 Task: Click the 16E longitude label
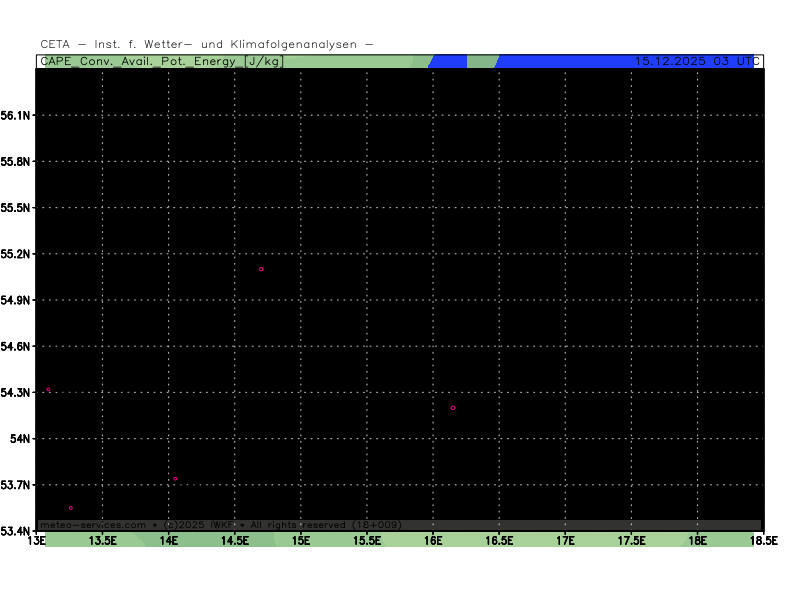click(433, 541)
